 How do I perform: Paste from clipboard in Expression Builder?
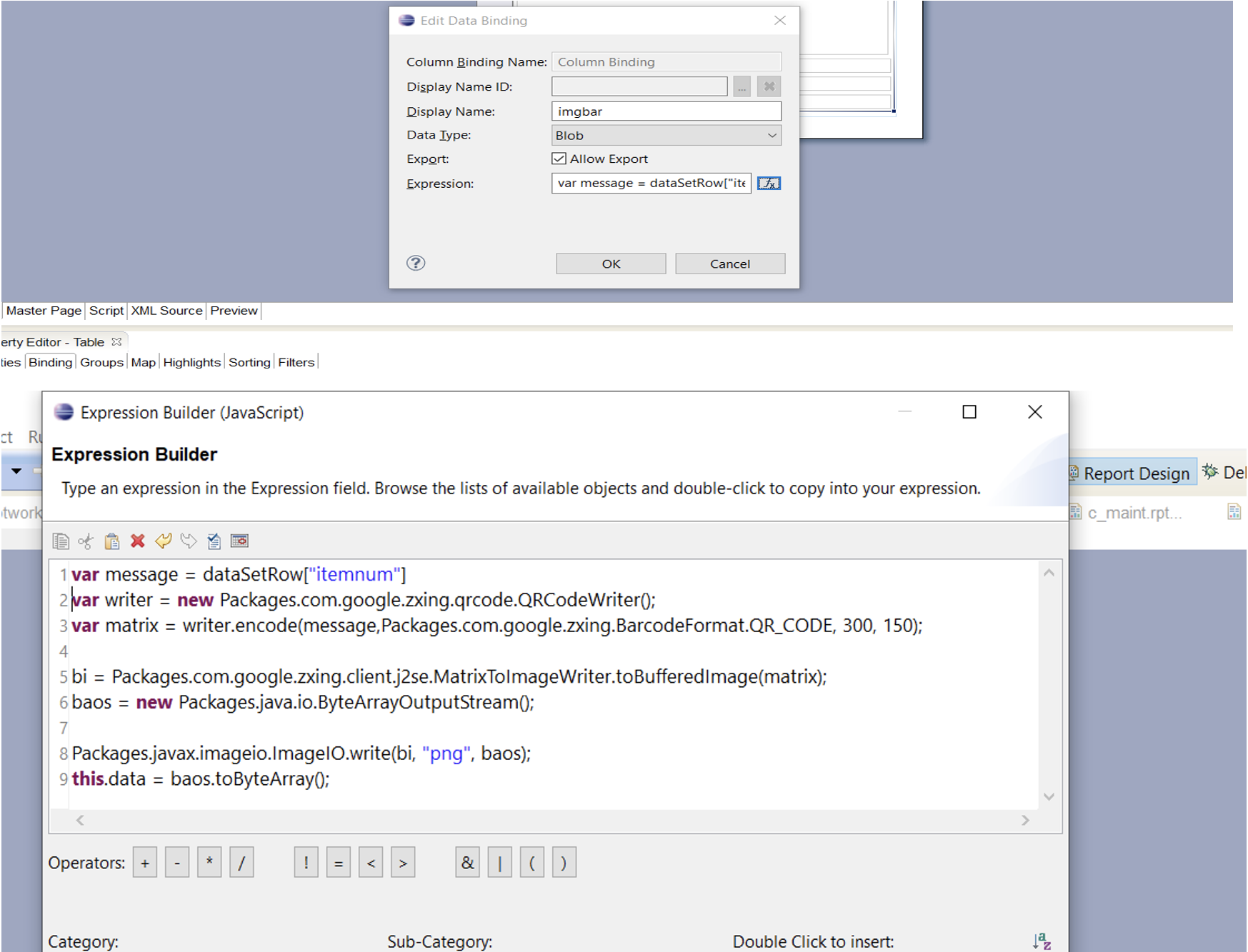[x=111, y=541]
